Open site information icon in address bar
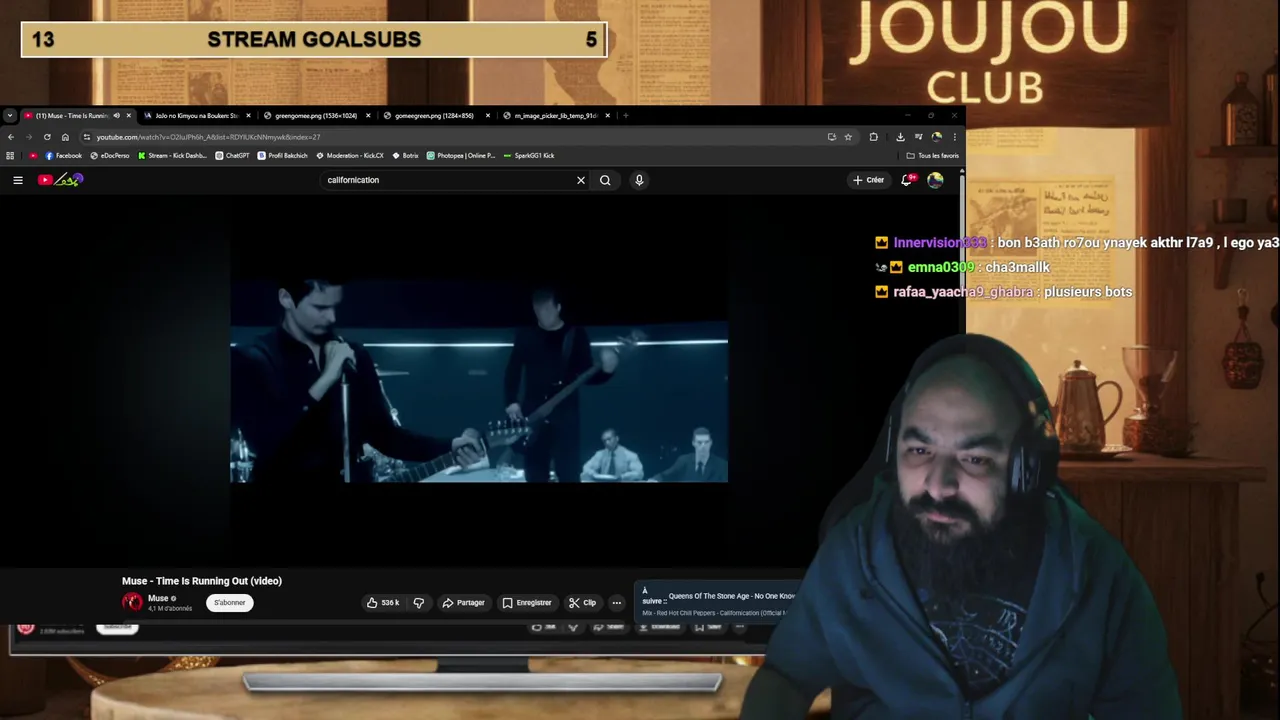This screenshot has width=1280, height=720. tap(87, 137)
